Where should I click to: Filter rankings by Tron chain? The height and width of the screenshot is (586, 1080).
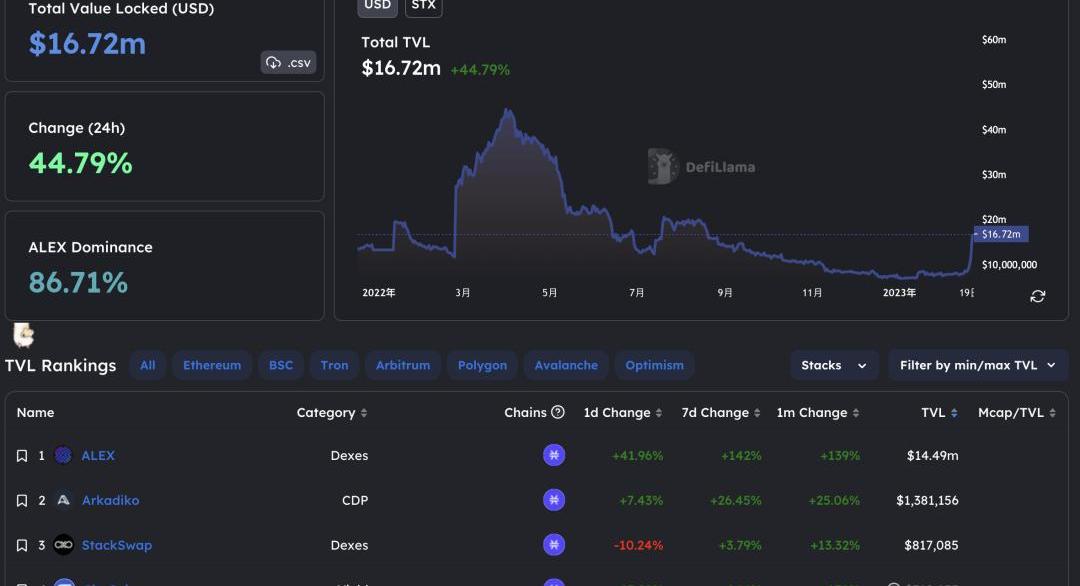(x=334, y=365)
